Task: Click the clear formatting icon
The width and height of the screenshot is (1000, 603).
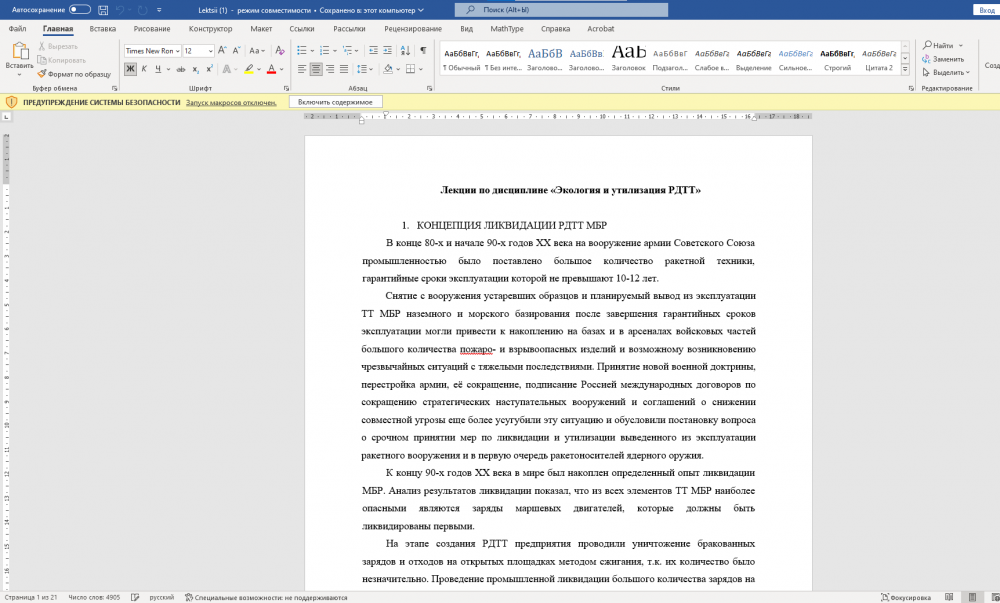Action: tap(282, 50)
